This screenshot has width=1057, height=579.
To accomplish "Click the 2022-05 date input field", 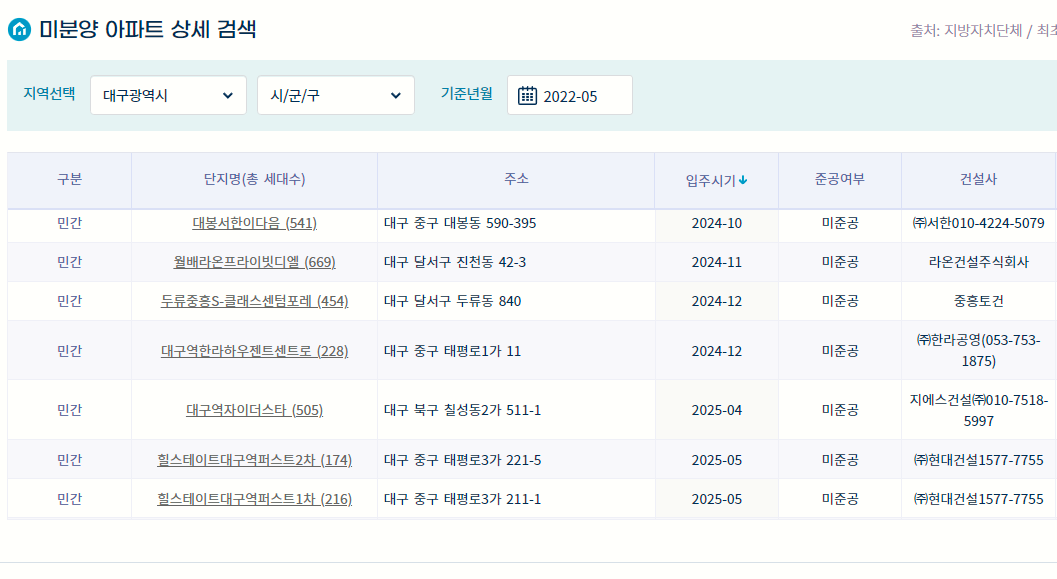I will (x=570, y=96).
